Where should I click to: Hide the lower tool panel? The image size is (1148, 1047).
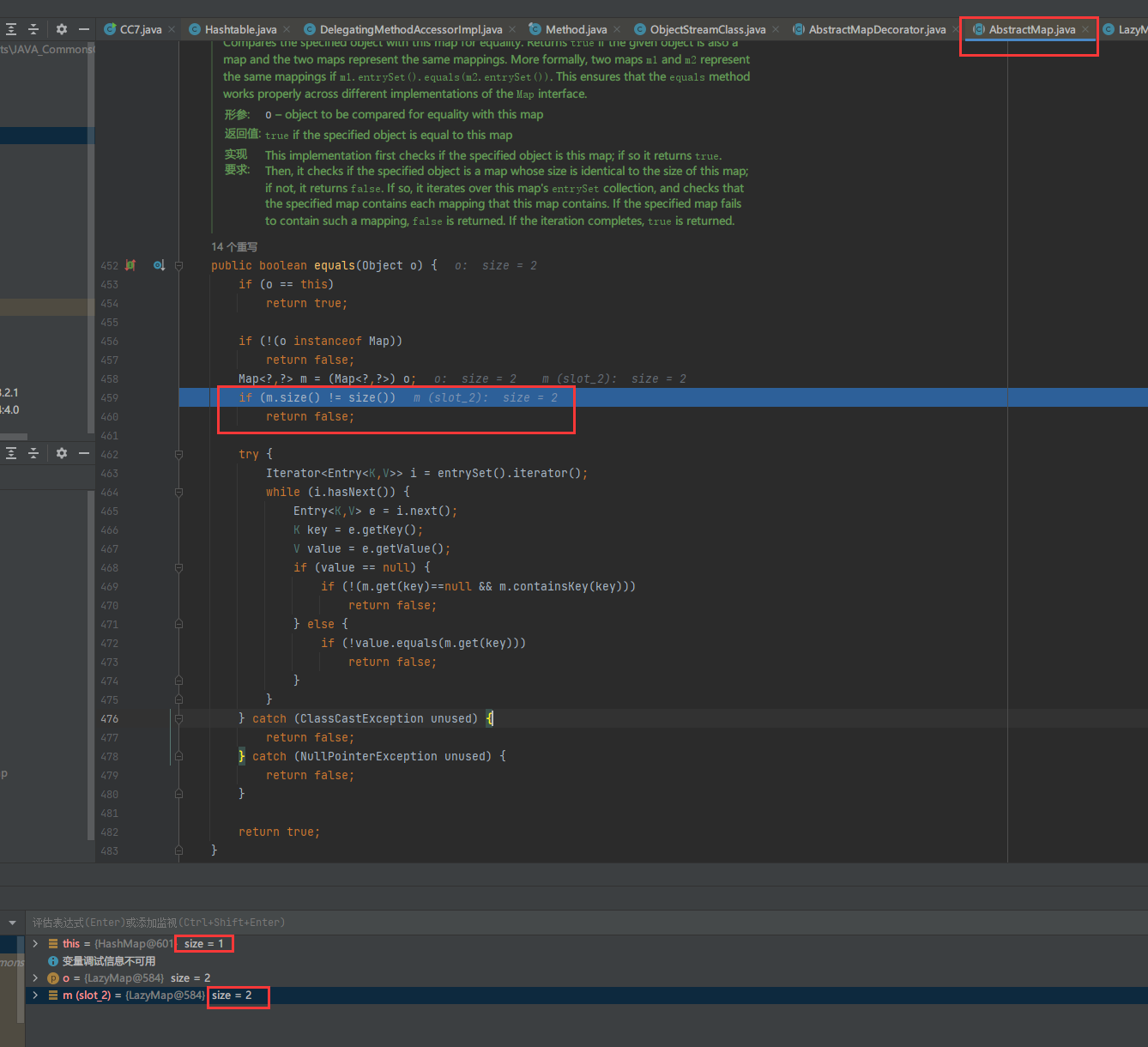84,453
